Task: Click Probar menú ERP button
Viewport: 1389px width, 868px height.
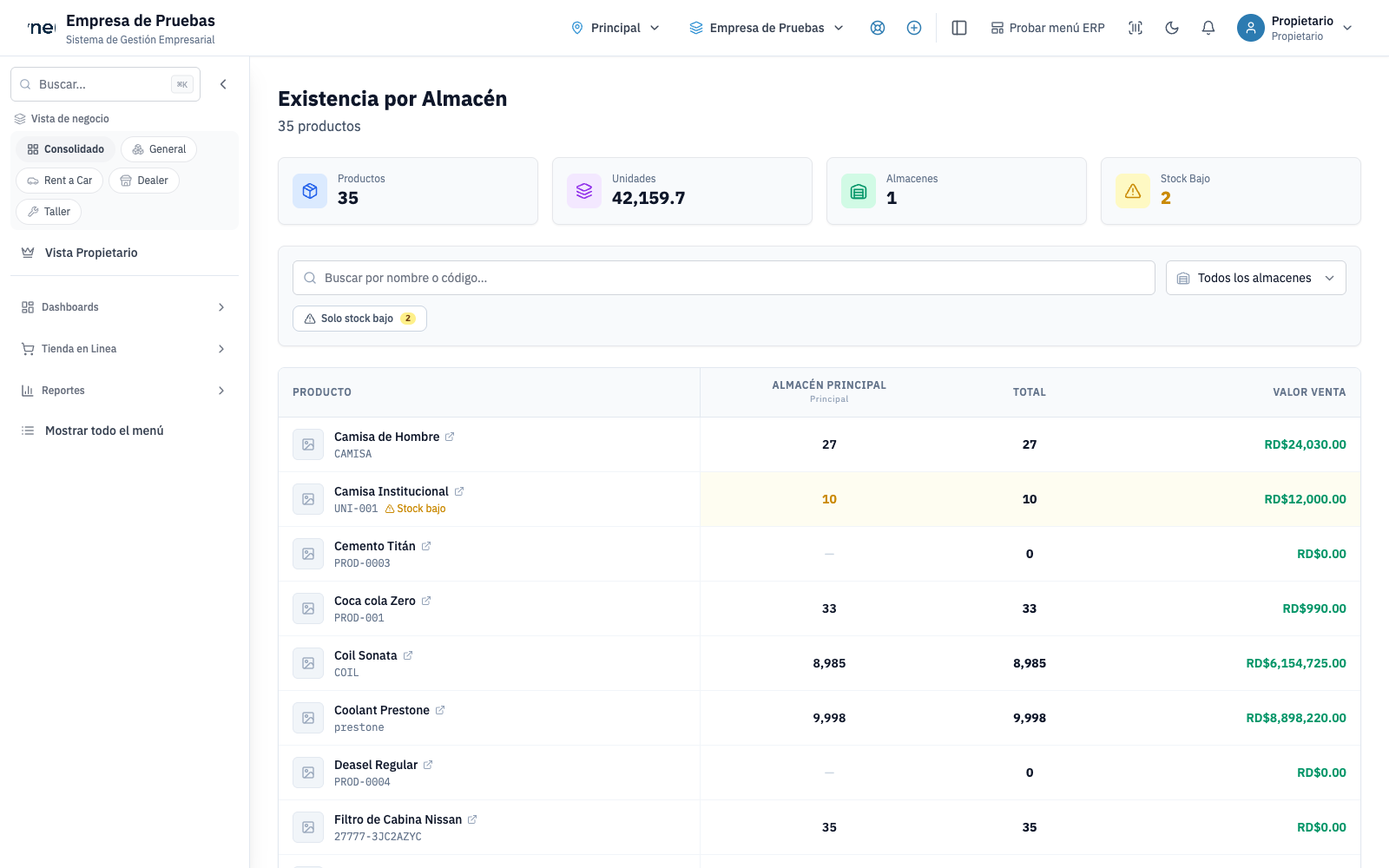Action: [x=1048, y=28]
